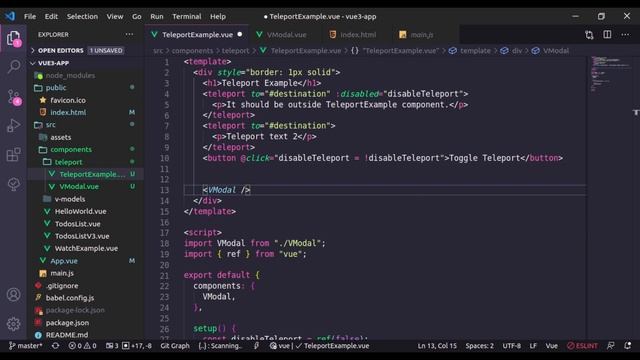
Task: Change indentation via Spaces: 2
Action: pyautogui.click(x=480, y=346)
